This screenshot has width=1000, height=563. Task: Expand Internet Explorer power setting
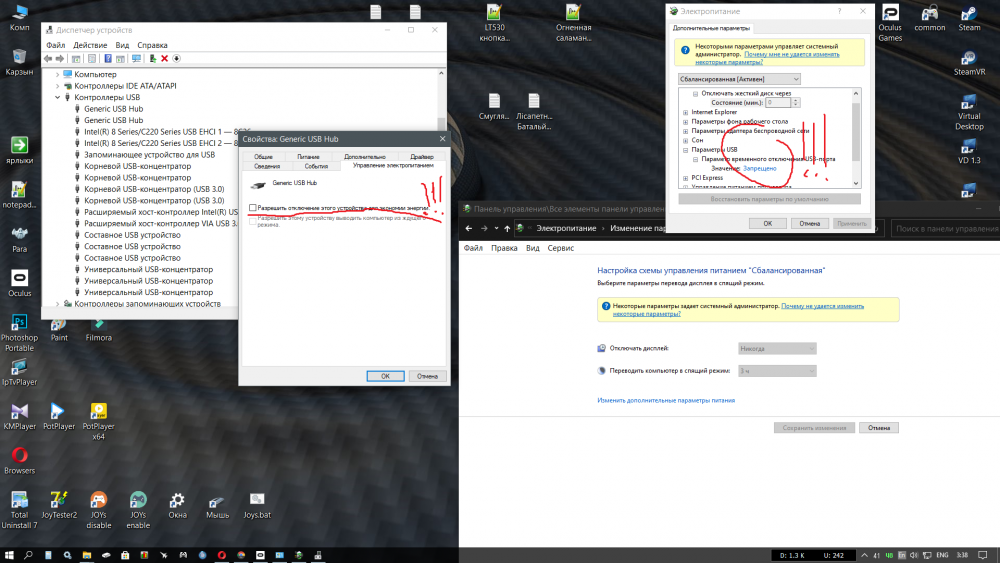click(686, 112)
